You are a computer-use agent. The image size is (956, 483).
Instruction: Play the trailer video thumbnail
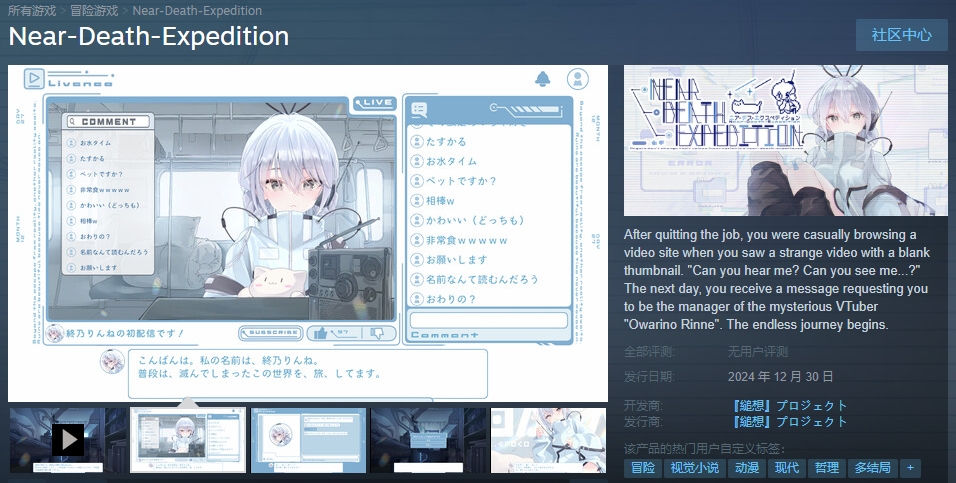pos(68,440)
